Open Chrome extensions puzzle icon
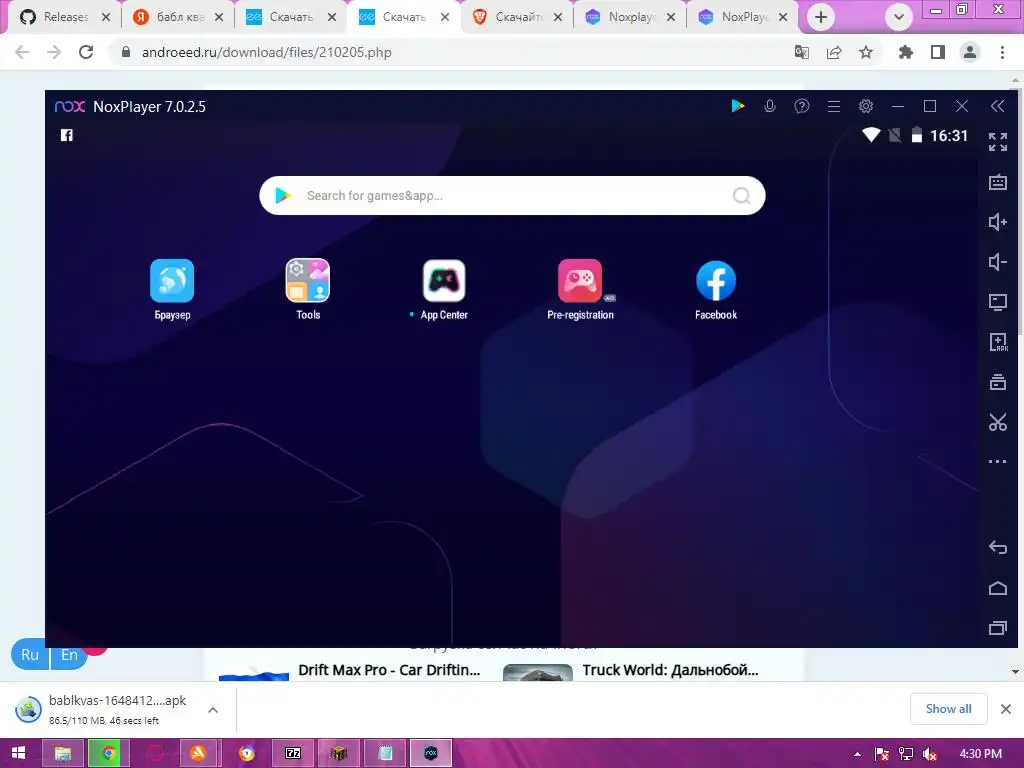This screenshot has height=768, width=1024. click(x=906, y=52)
